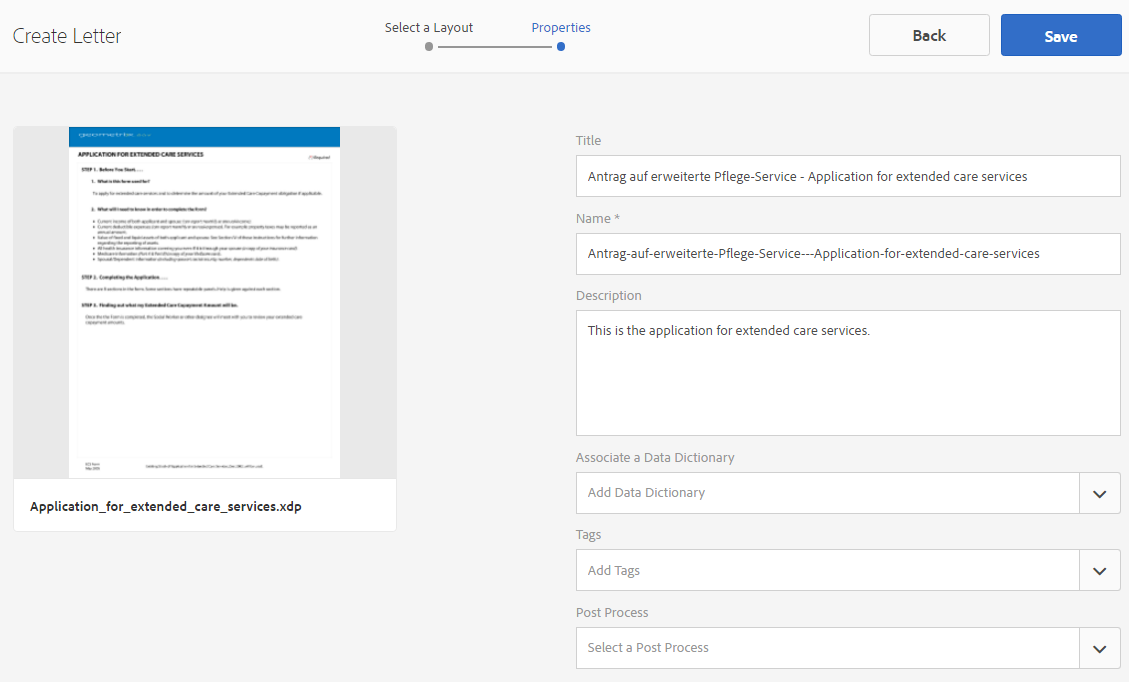Viewport: 1129px width, 682px height.
Task: Click the Select a Post Process field
Action: pyautogui.click(x=827, y=648)
